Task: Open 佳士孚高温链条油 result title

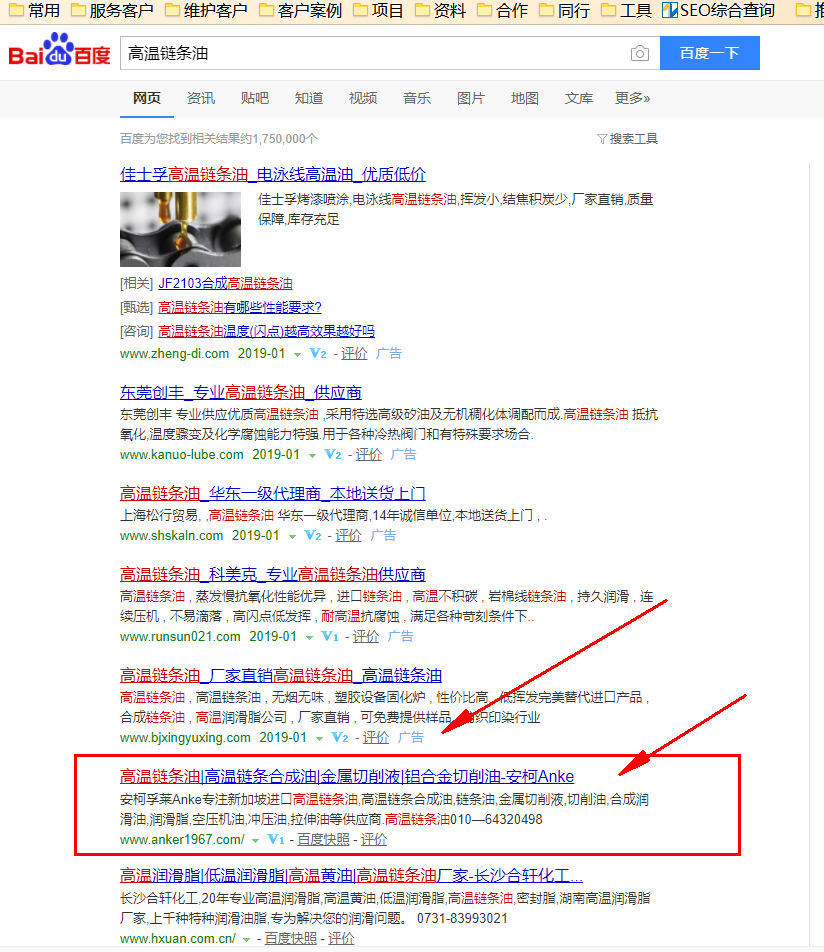Action: pos(273,175)
